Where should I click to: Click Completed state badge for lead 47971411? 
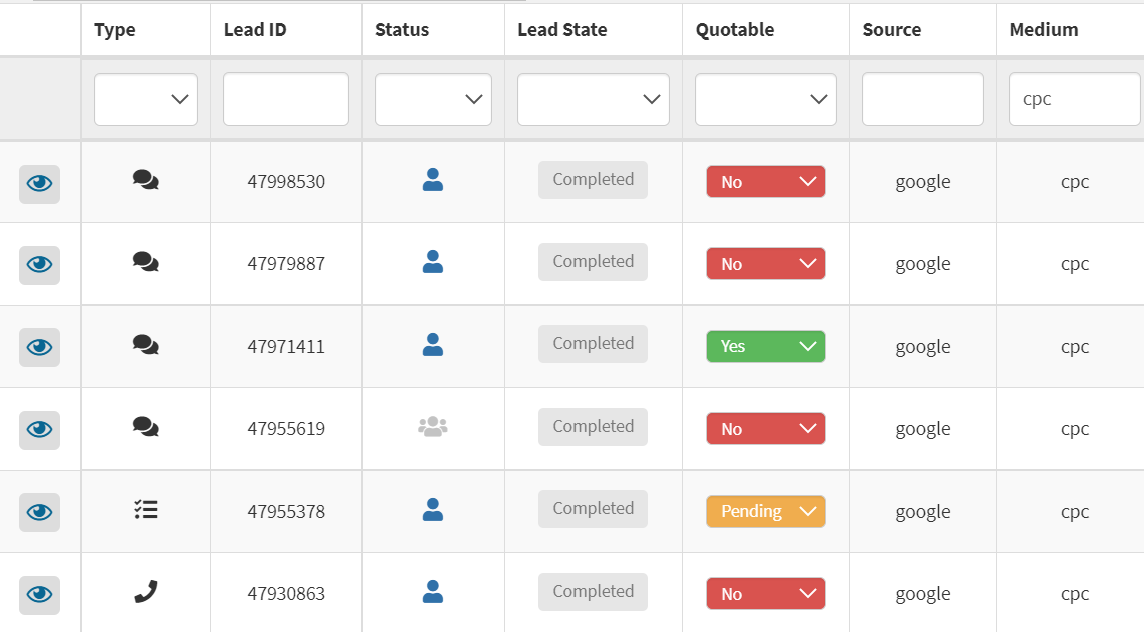tap(593, 344)
